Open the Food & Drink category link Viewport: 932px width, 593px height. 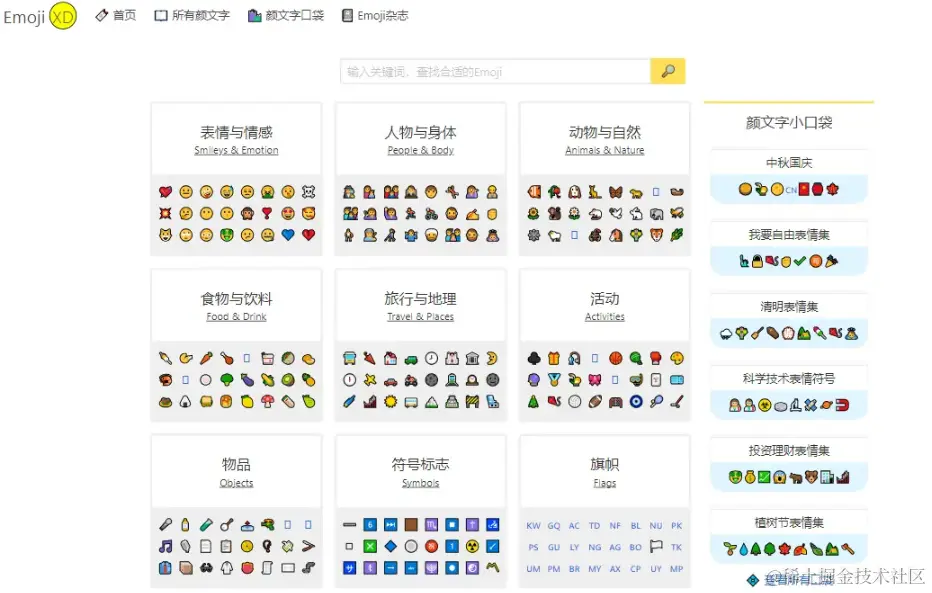(x=236, y=317)
